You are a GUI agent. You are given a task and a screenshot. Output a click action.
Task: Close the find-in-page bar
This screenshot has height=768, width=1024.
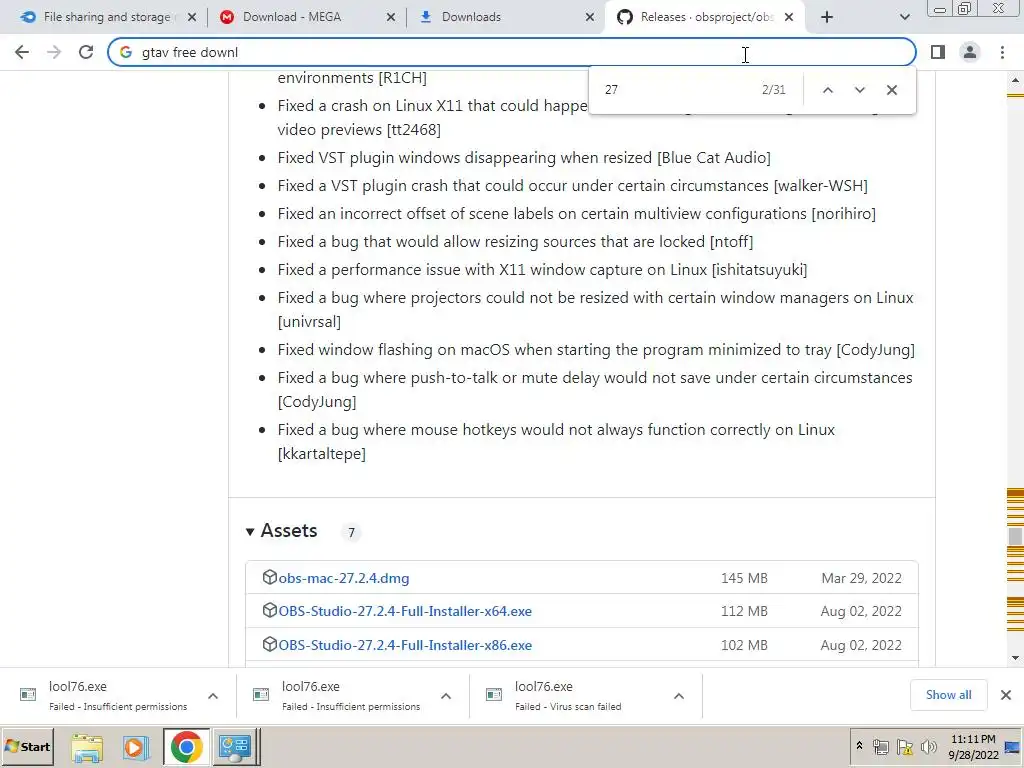click(x=891, y=90)
